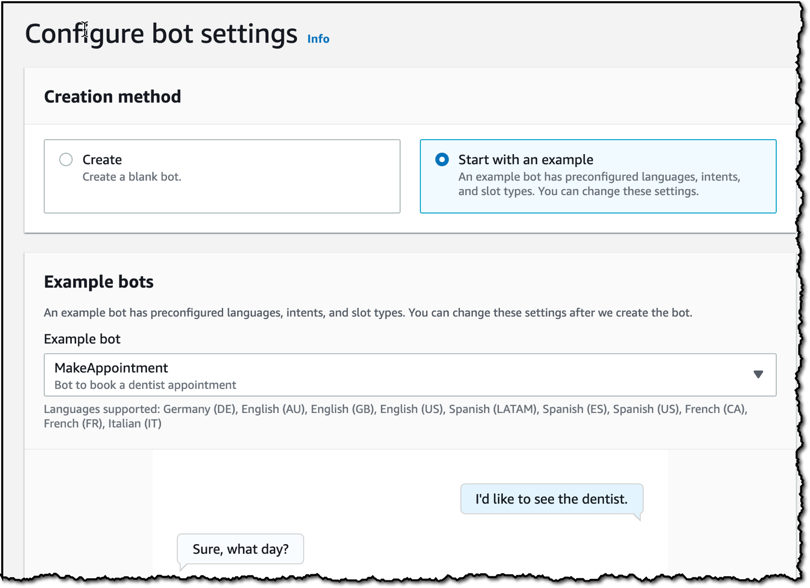
Task: Click the Example bots section heading
Action: coord(99,282)
